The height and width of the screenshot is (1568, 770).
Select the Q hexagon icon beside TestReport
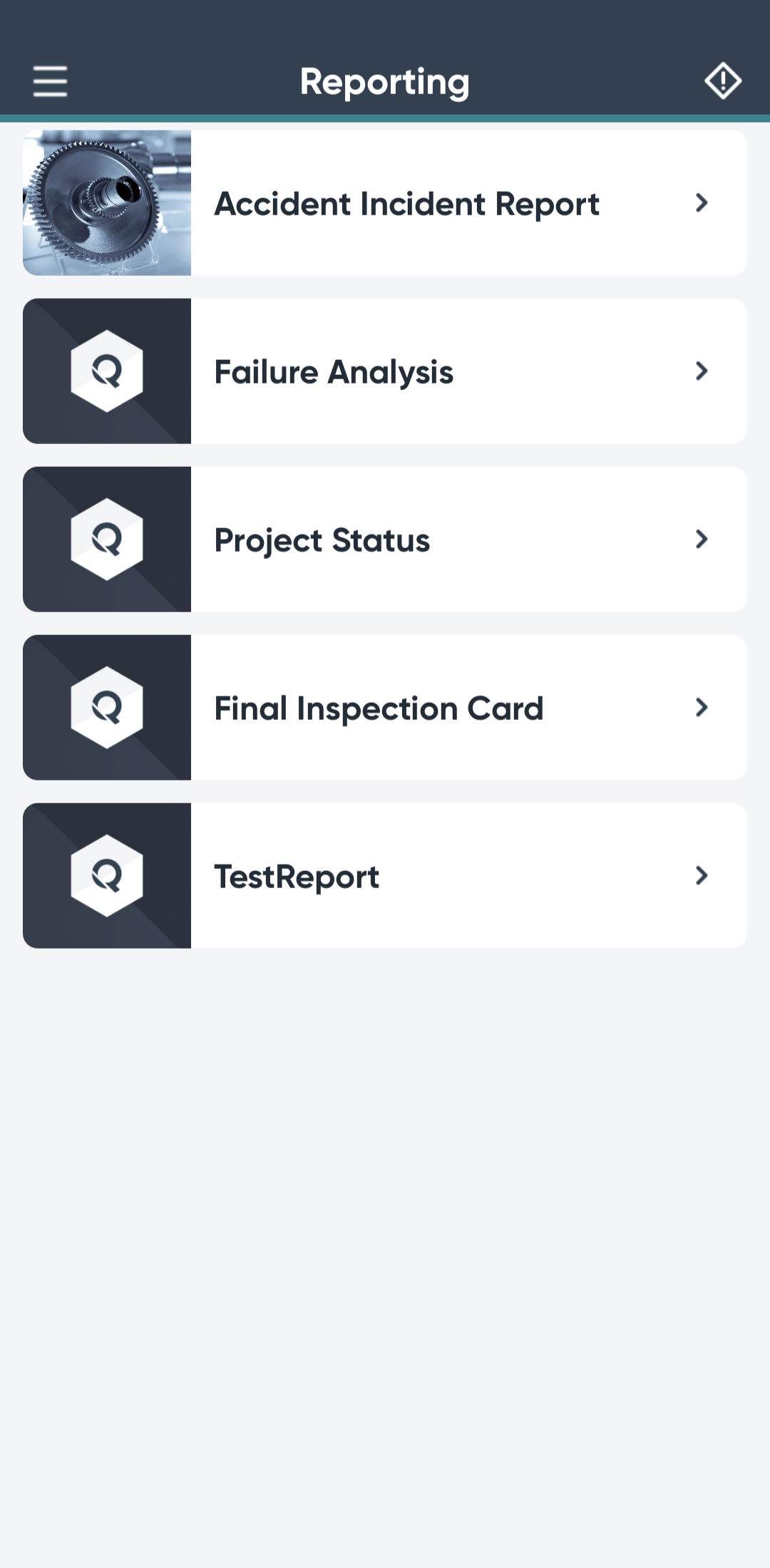click(107, 876)
